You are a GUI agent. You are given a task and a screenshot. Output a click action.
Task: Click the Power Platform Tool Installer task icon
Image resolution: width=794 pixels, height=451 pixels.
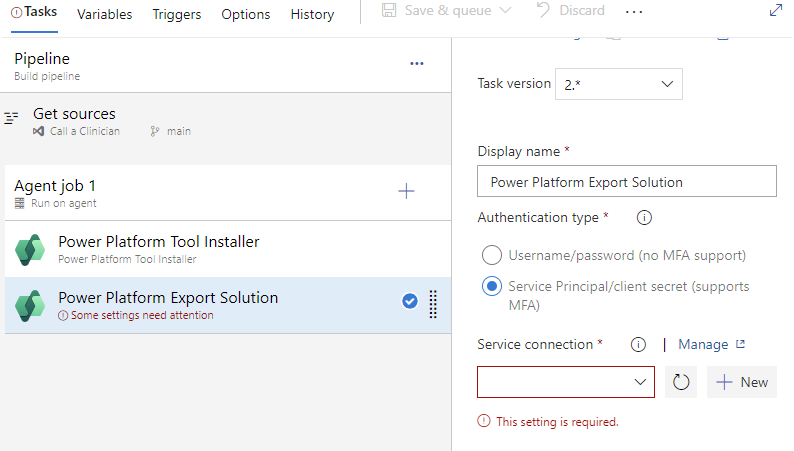[31, 249]
